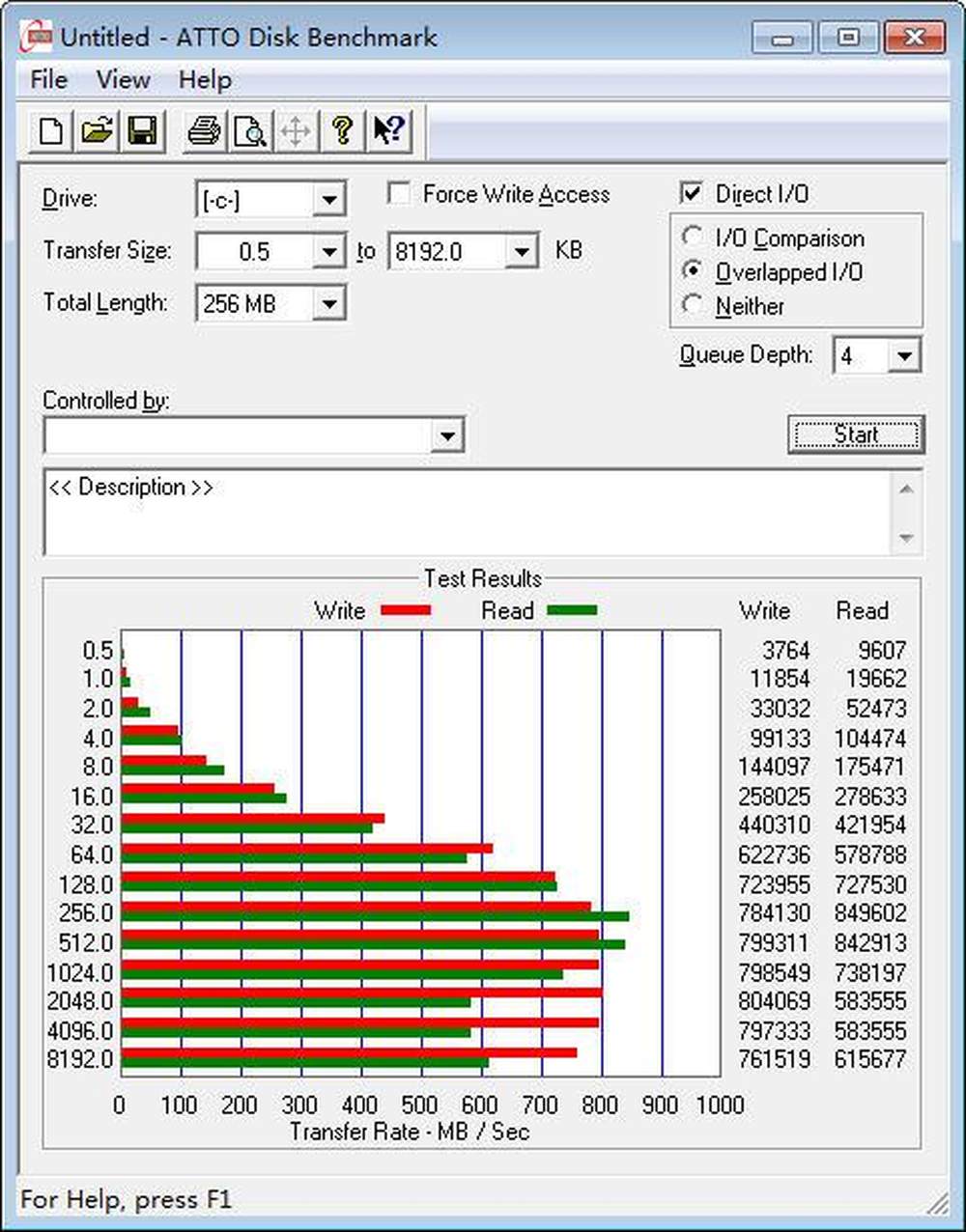Select the Overlapped I/O radio button
The width and height of the screenshot is (966, 1232).
pos(692,271)
